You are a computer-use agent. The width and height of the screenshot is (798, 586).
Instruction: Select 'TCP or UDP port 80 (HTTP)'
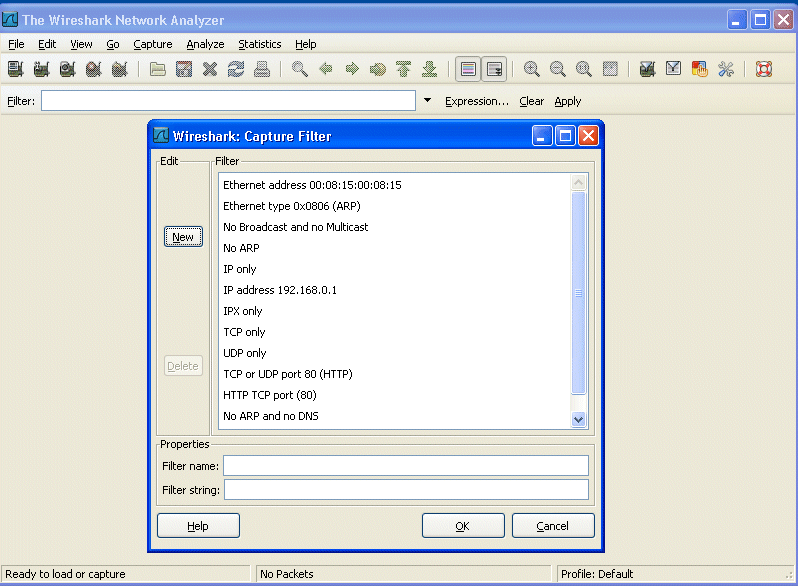click(x=394, y=374)
